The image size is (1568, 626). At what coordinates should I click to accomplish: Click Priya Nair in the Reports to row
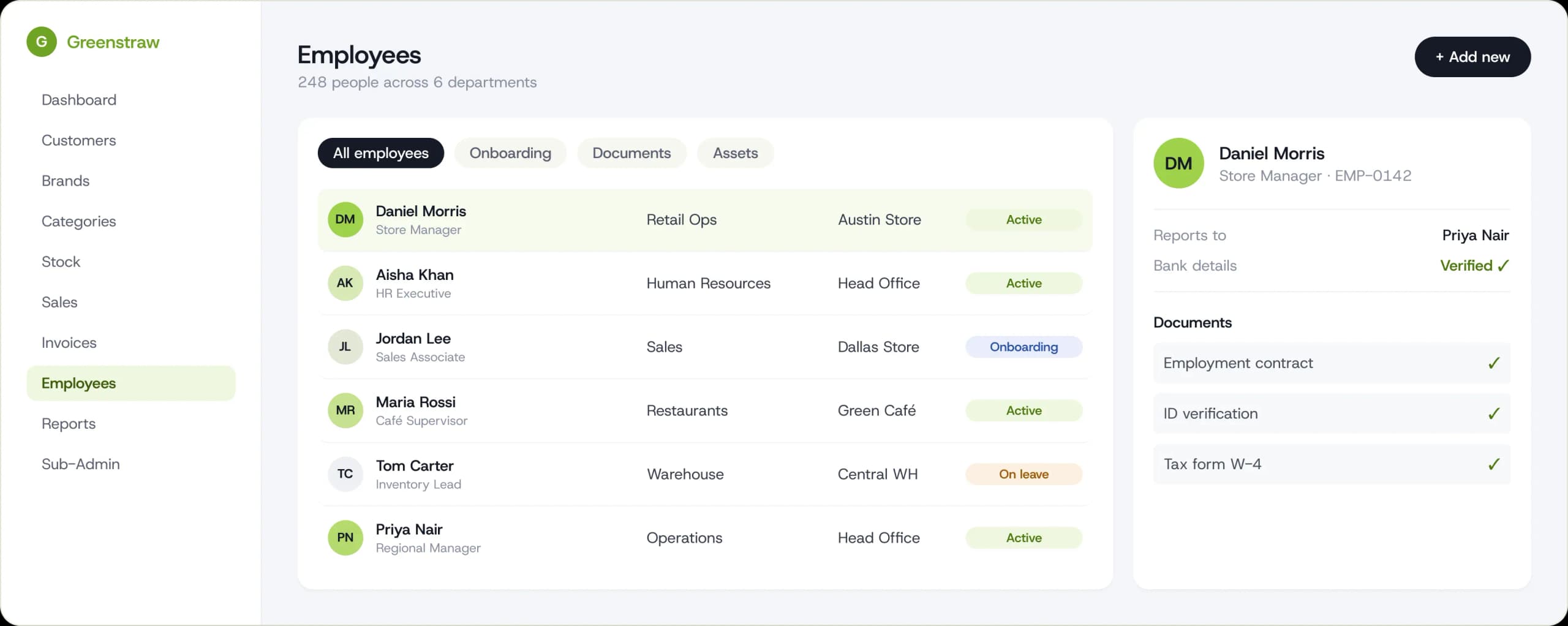[x=1475, y=235]
